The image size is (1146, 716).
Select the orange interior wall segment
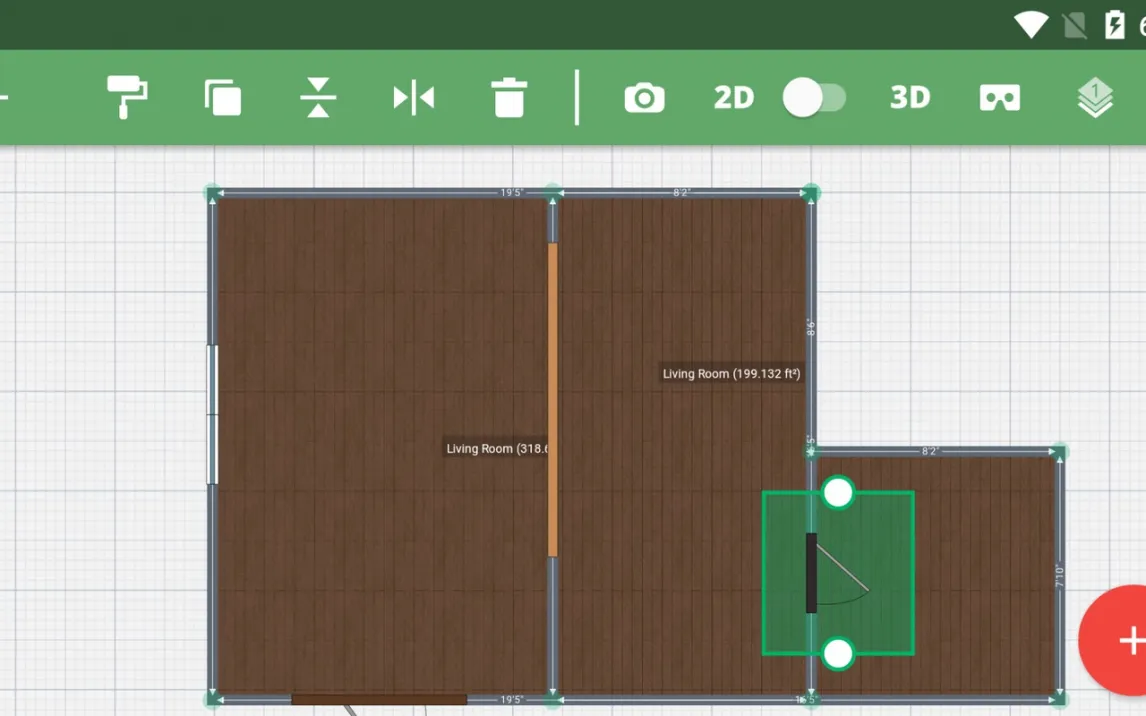point(552,400)
